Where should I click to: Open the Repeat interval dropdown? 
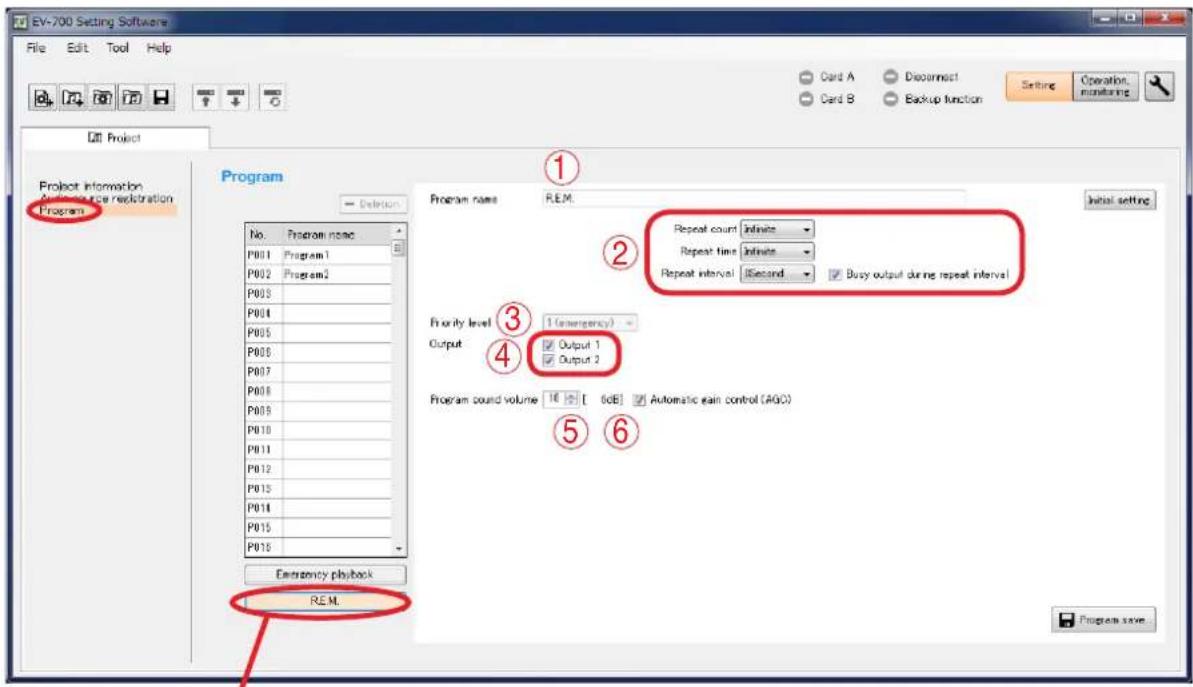tap(777, 273)
